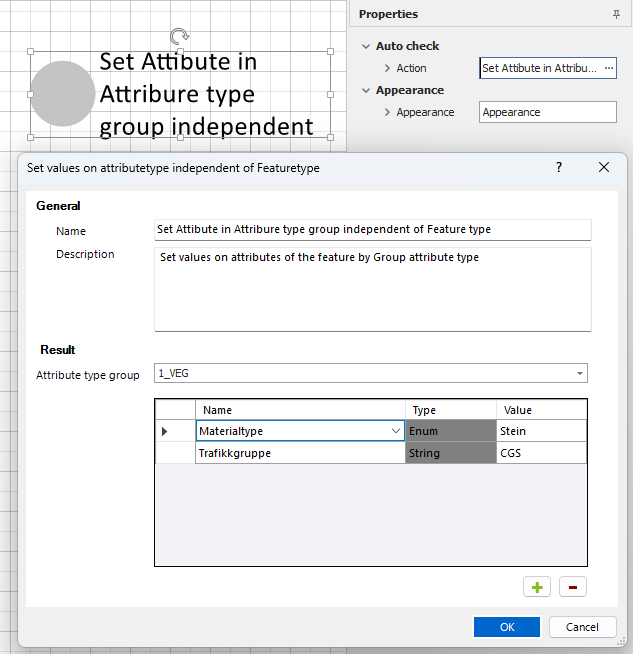Click the Name column header

pyautogui.click(x=300, y=410)
